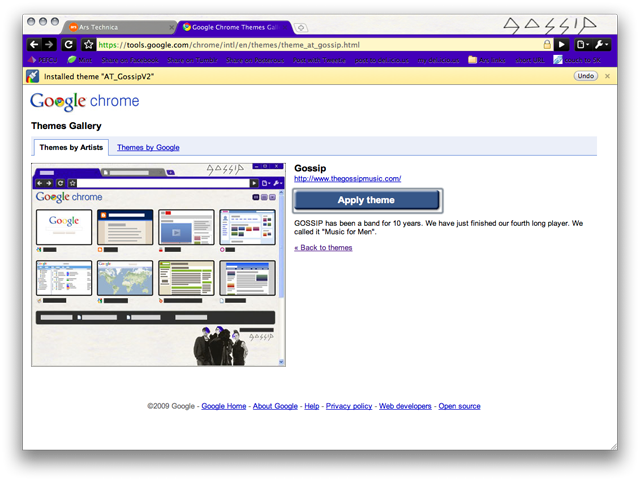Image resolution: width=640 pixels, height=481 pixels.
Task: Click the Share on Facebook bookmarklet
Action: click(130, 60)
